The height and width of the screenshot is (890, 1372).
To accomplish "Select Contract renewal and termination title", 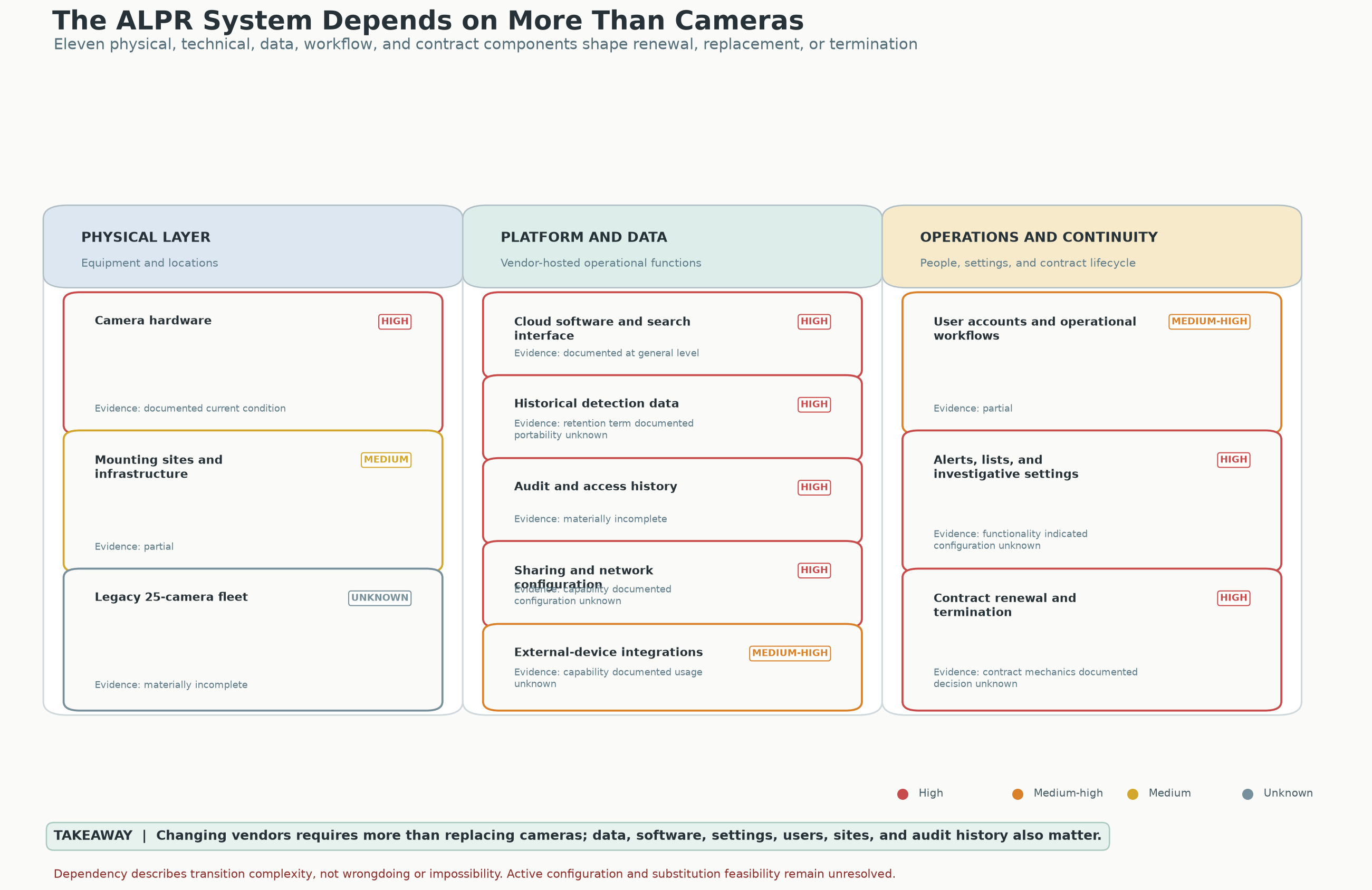I will (1005, 605).
